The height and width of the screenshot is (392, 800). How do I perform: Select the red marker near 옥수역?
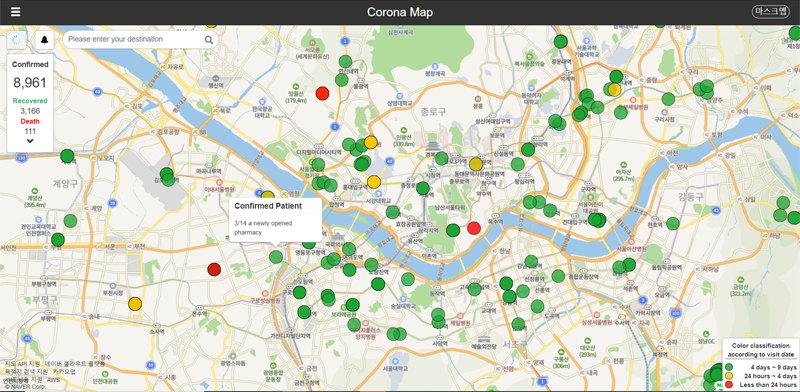click(x=474, y=228)
